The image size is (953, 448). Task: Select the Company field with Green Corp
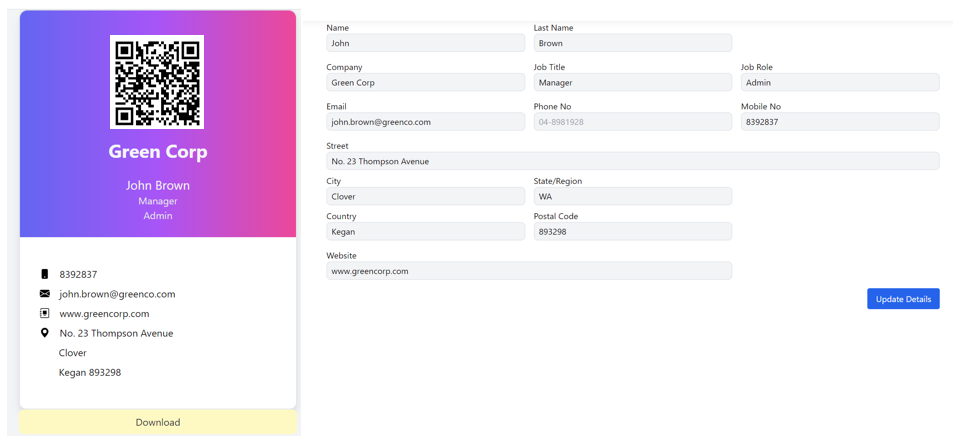point(425,83)
